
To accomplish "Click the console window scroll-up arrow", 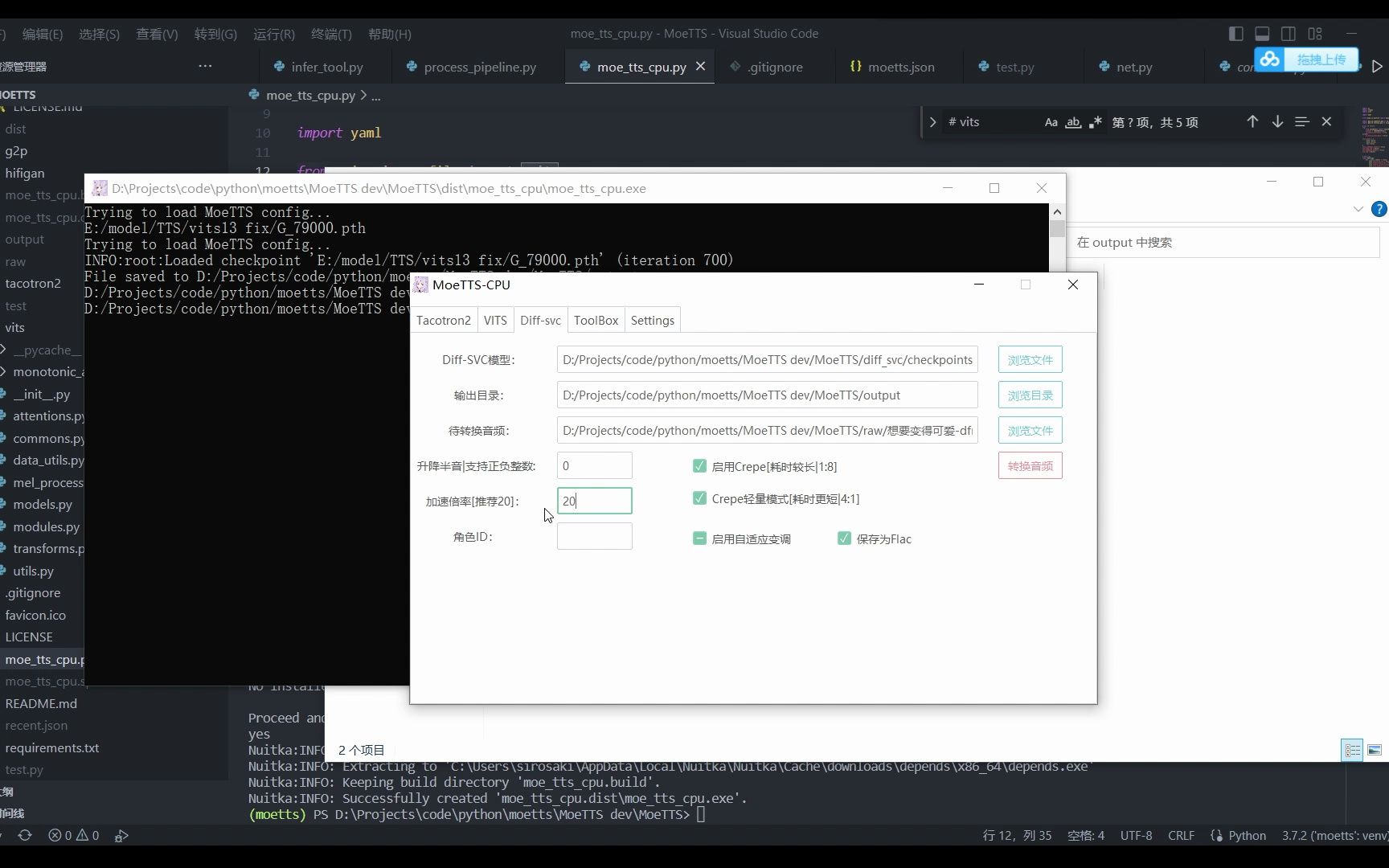I will tap(1057, 211).
